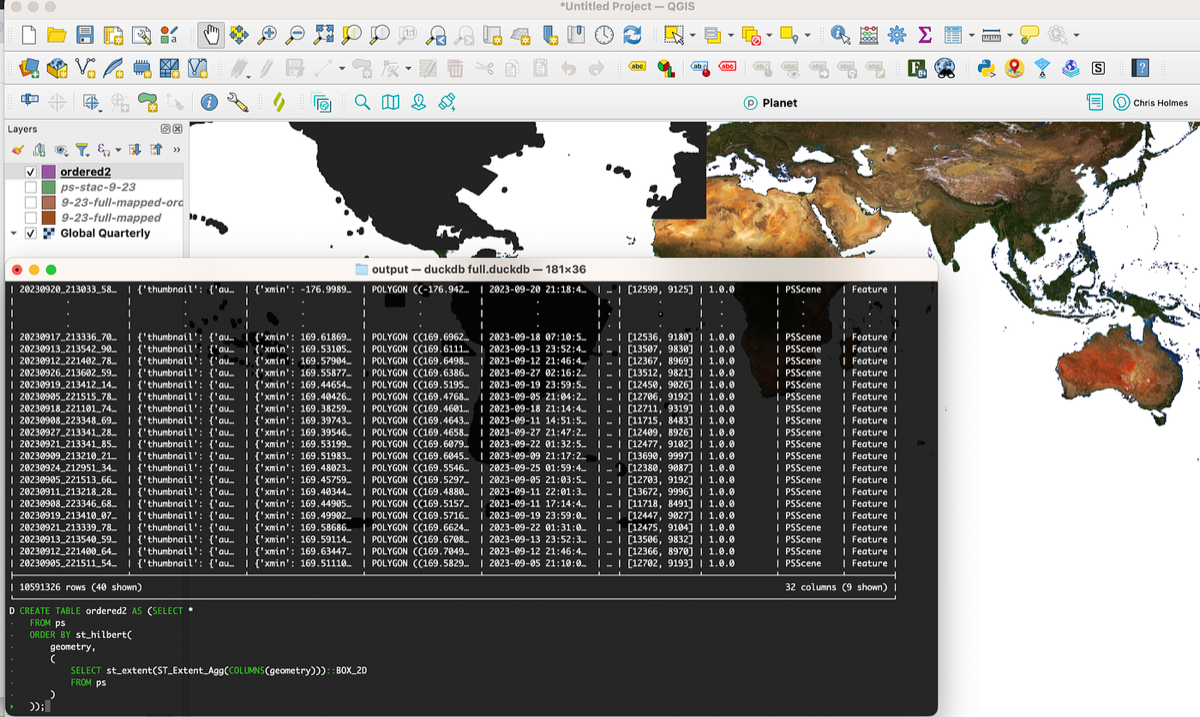Open the Measure tool dropdown arrow
The height and width of the screenshot is (717, 1200).
coord(1009,36)
